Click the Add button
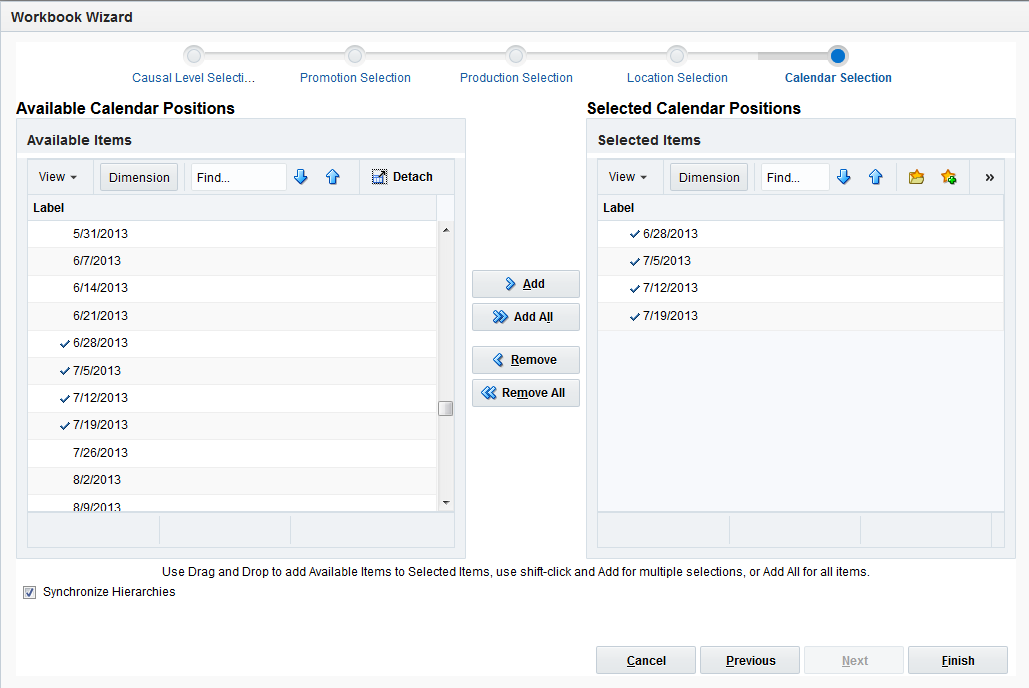The image size is (1029, 688). (526, 284)
